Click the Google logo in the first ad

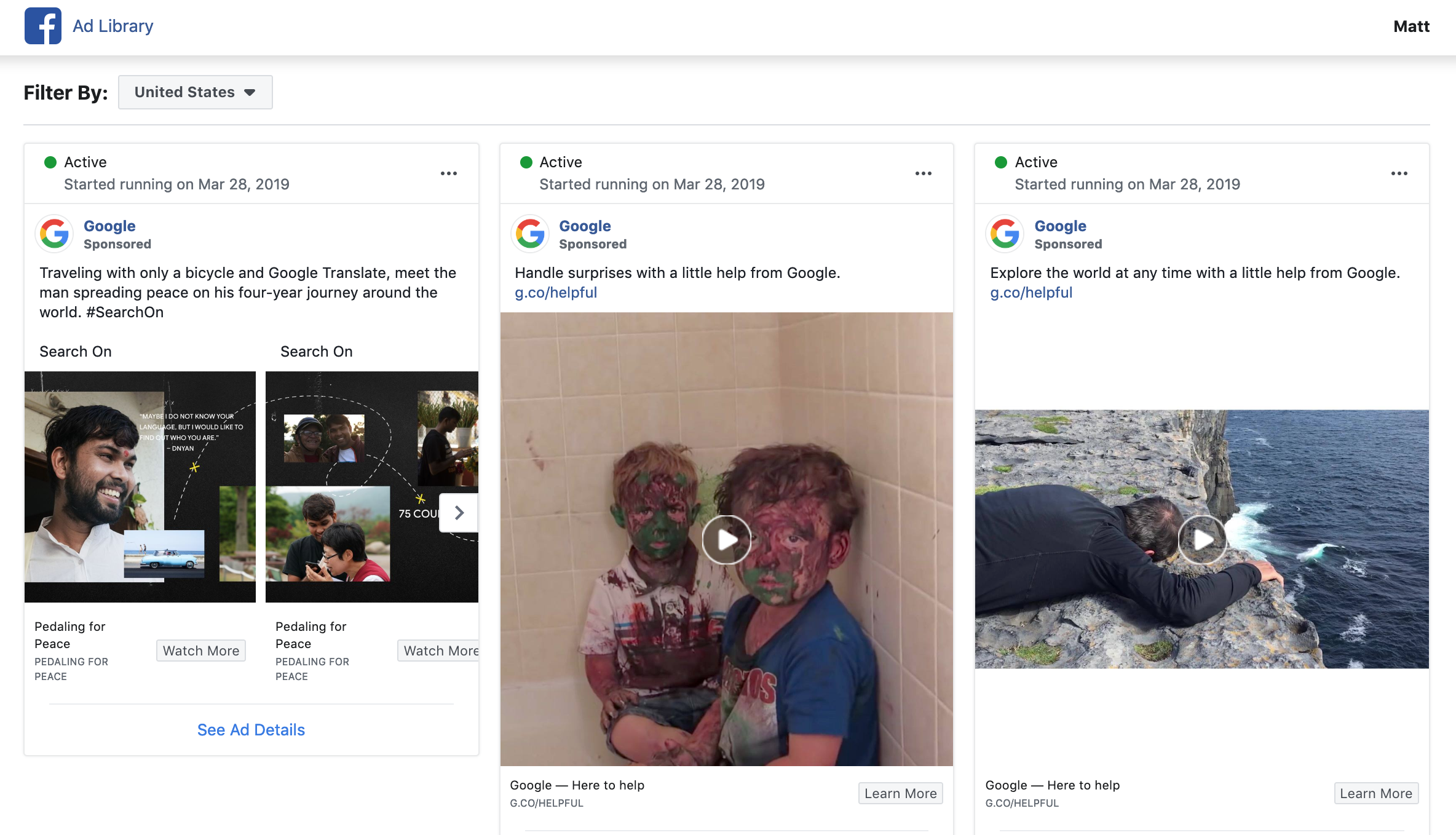point(55,234)
